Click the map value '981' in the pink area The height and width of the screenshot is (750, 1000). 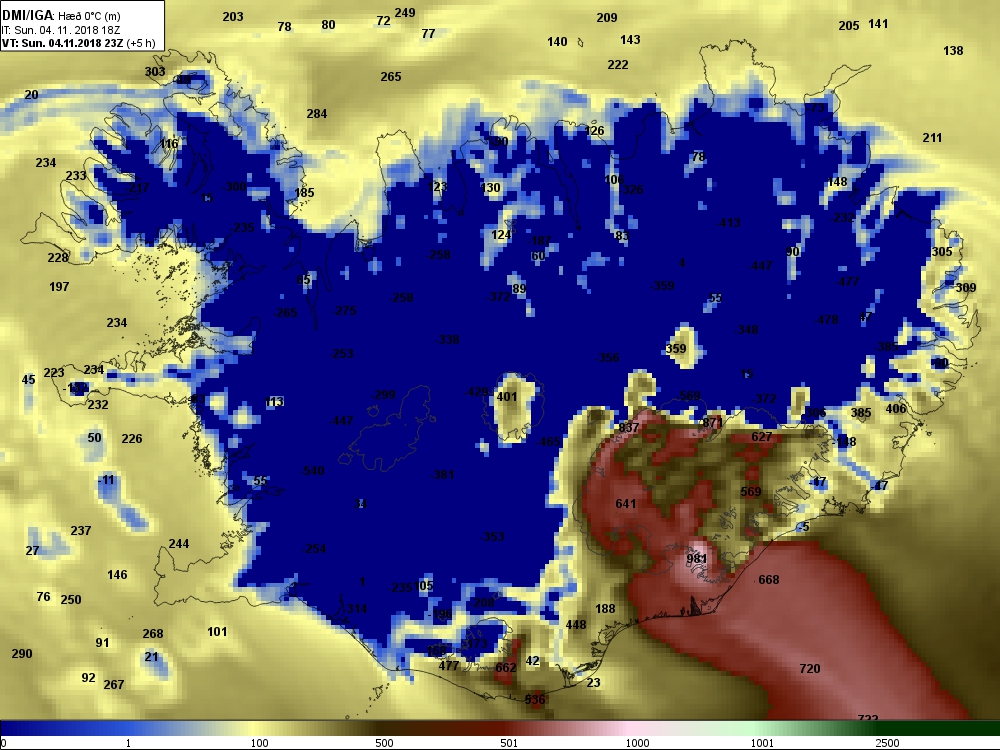point(696,559)
